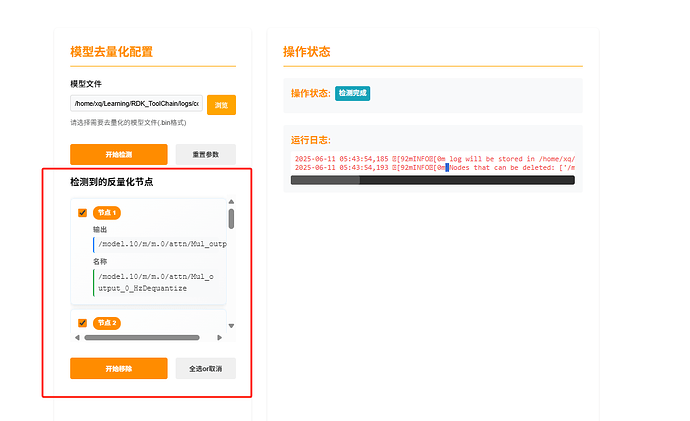This screenshot has height=421, width=690.
Task: Start removal with the 开始移除 button
Action: (119, 368)
